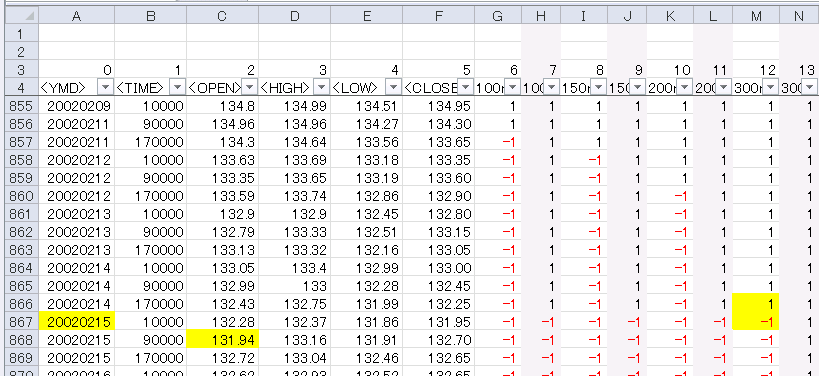Screen dimensions: 819x376
Task: Click the <HIGH> header cell text
Action: point(285,87)
